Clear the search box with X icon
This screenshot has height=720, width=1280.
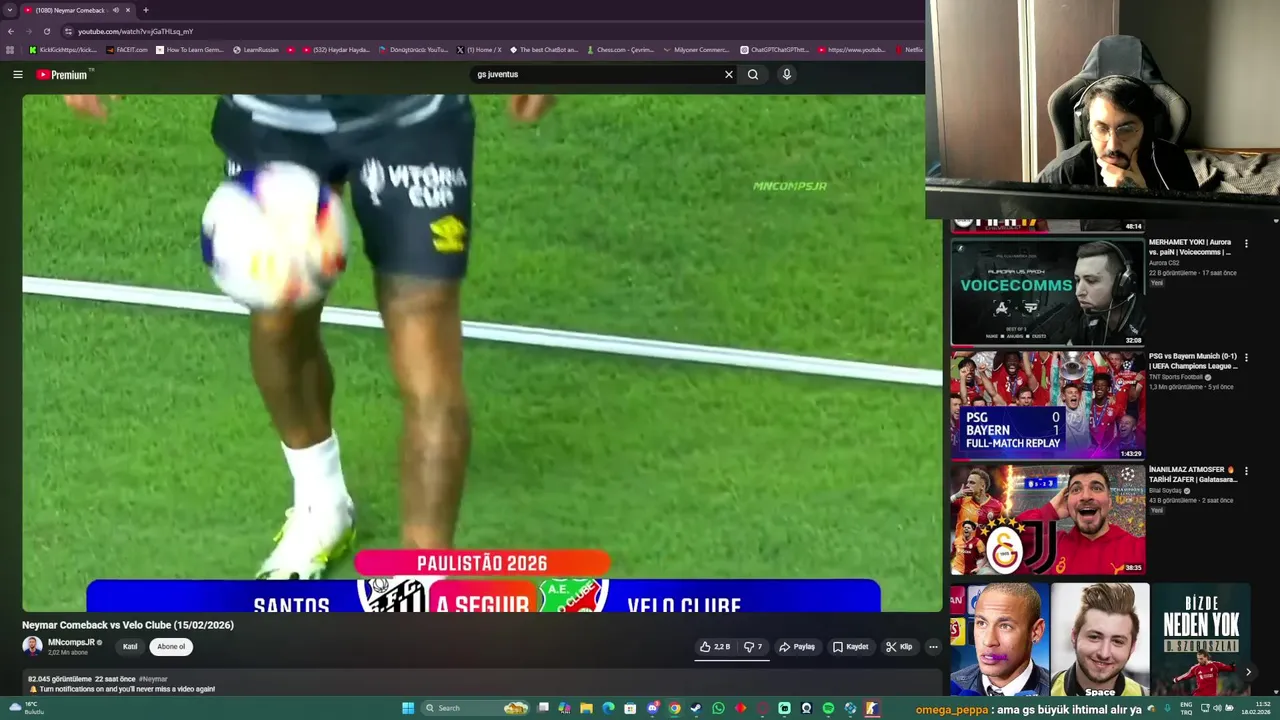729,74
